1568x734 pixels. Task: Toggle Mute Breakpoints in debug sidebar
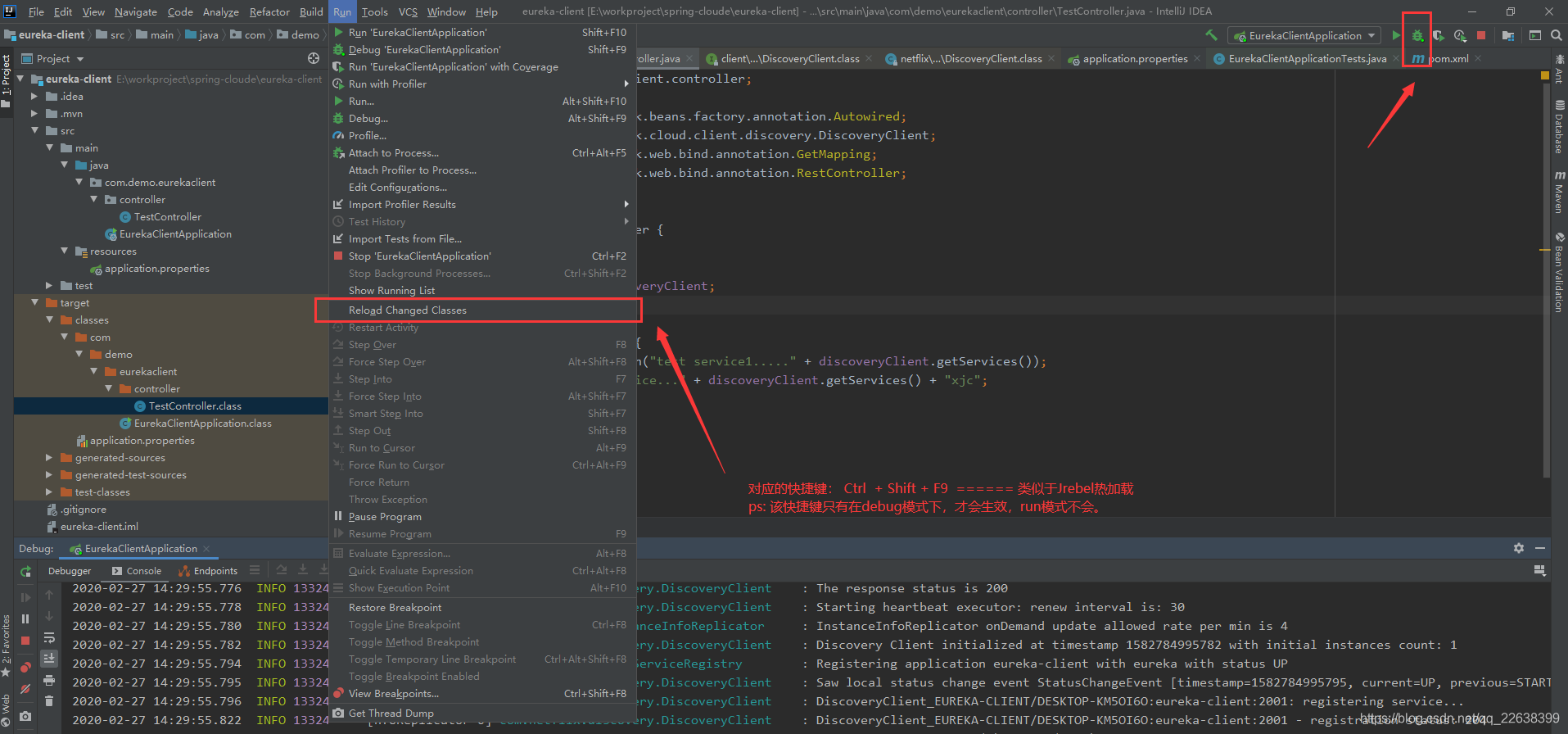point(25,689)
